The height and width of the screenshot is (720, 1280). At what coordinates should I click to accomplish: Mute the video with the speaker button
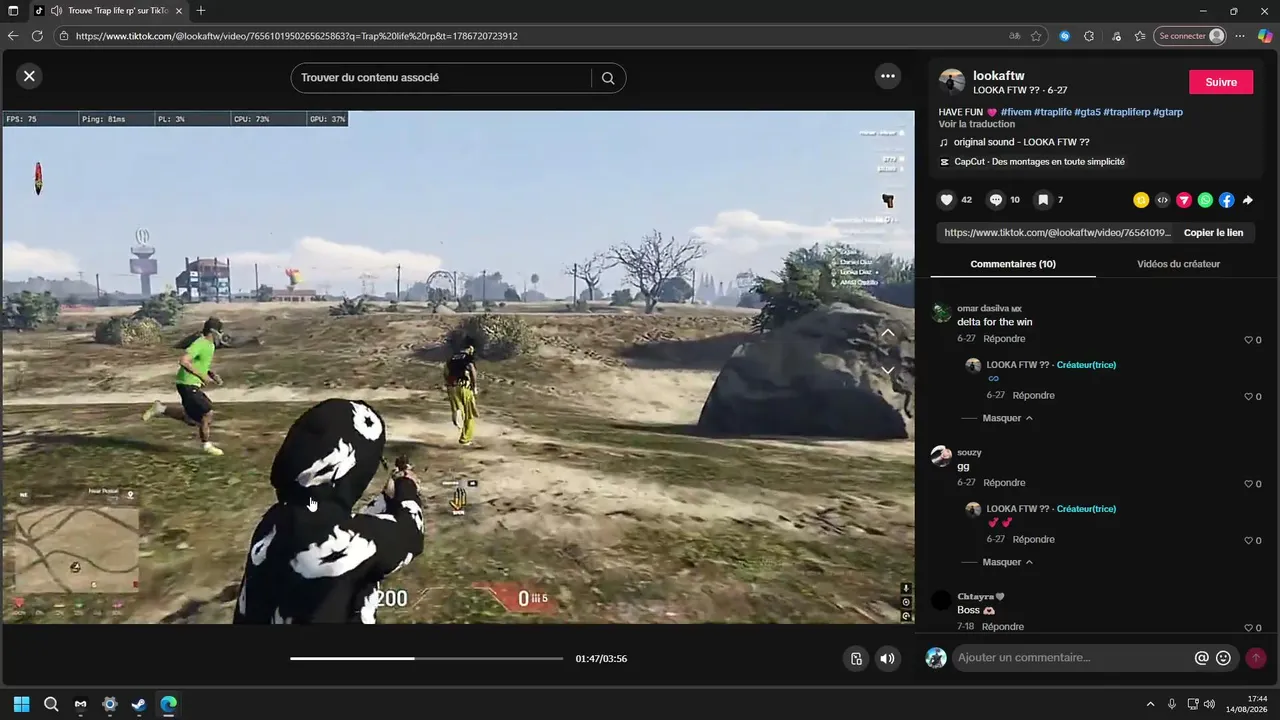click(887, 658)
